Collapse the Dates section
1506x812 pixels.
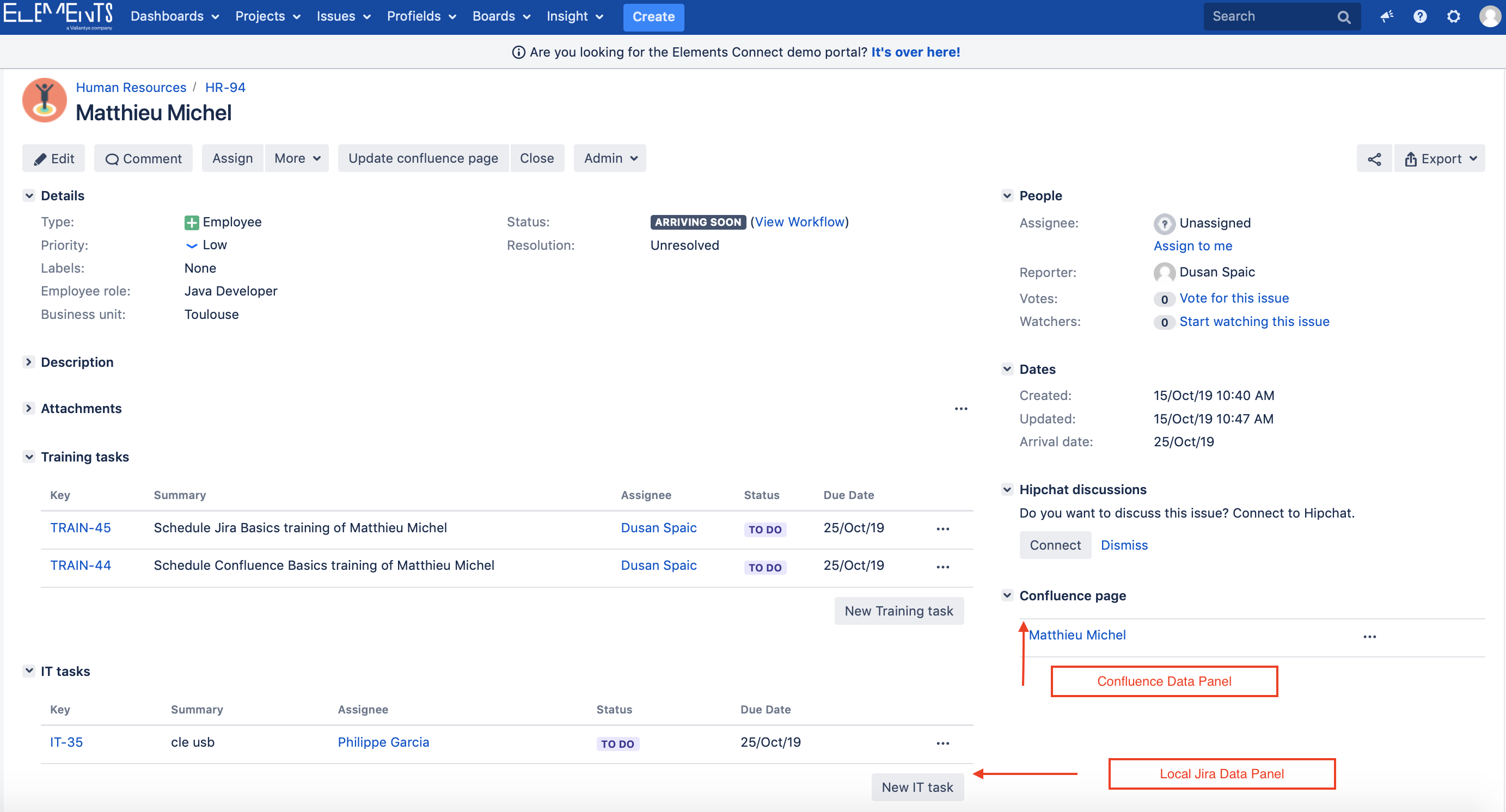coord(1007,368)
